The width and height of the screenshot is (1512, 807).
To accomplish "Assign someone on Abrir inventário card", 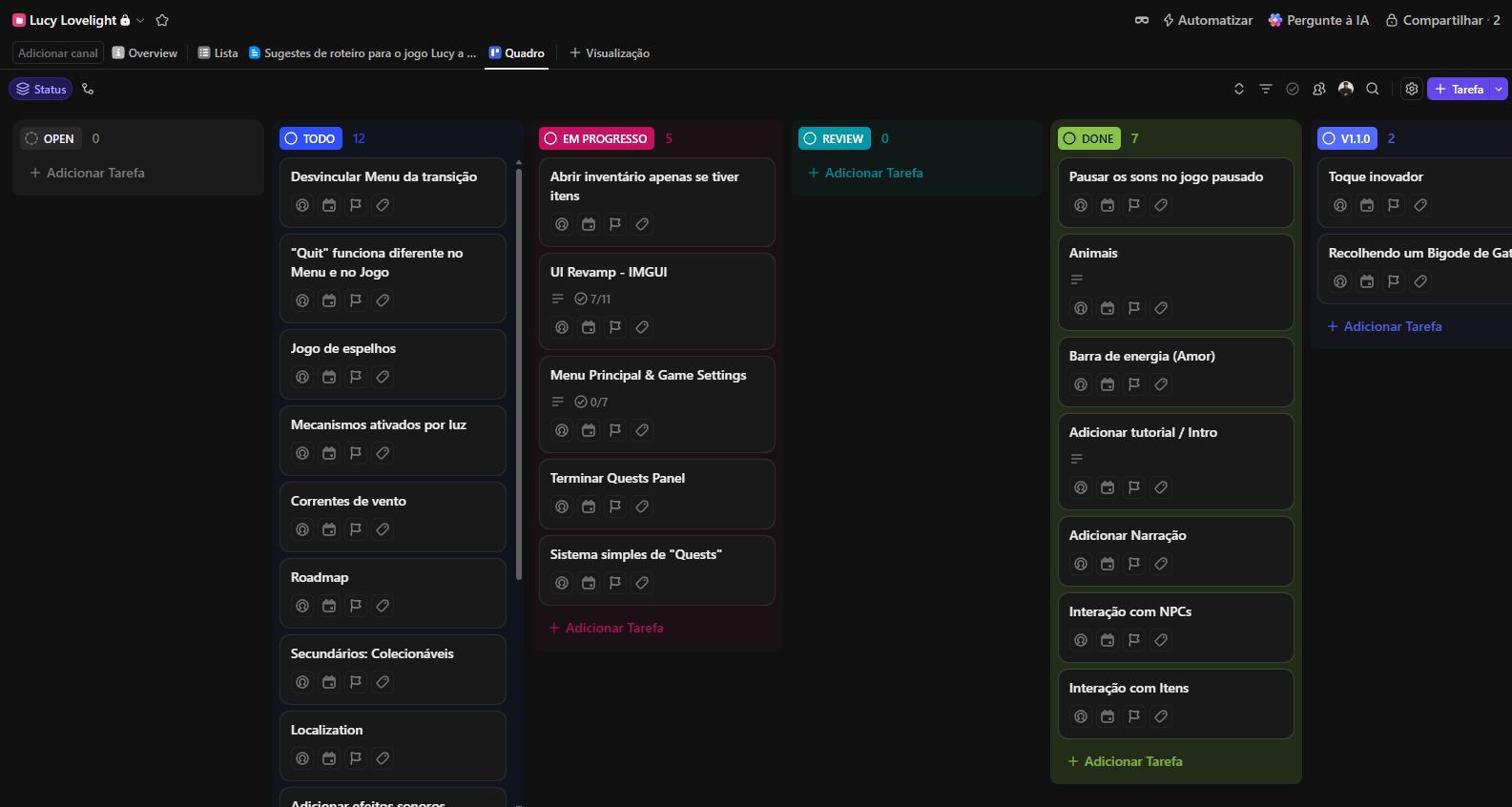I will click(x=562, y=224).
